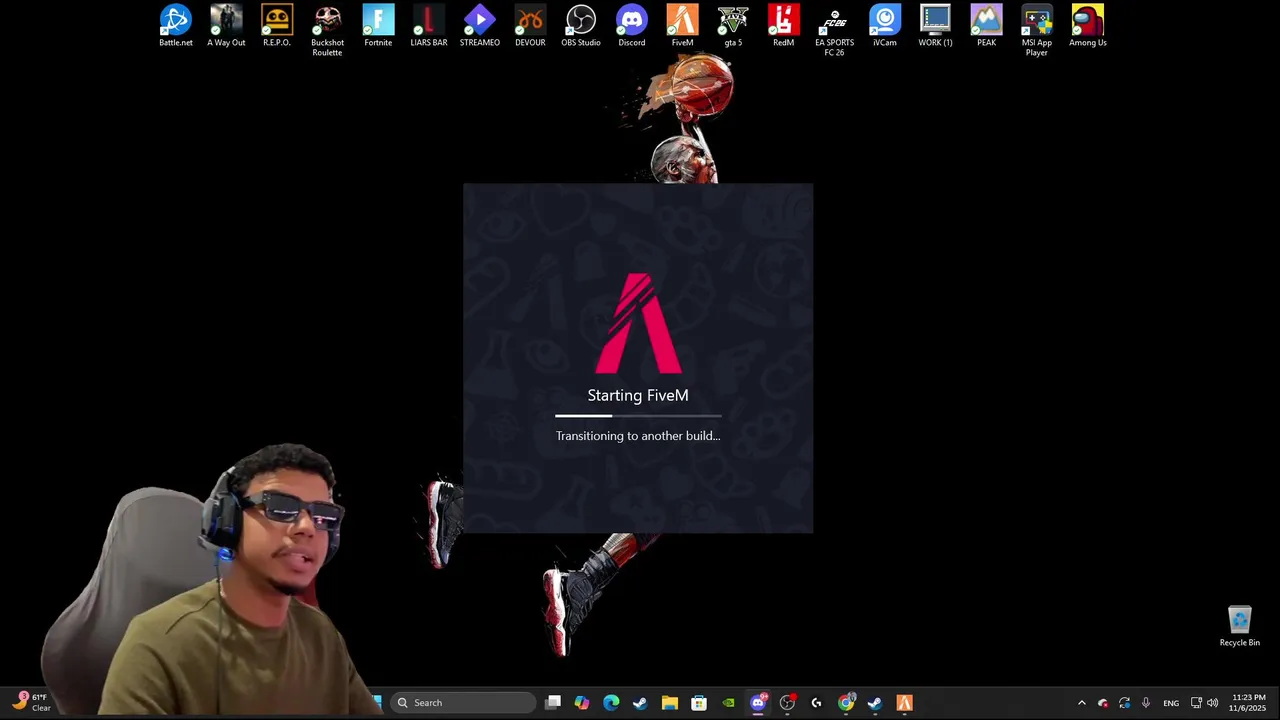1280x720 pixels.
Task: Select the DEVOUR desktop icon
Action: (x=530, y=26)
